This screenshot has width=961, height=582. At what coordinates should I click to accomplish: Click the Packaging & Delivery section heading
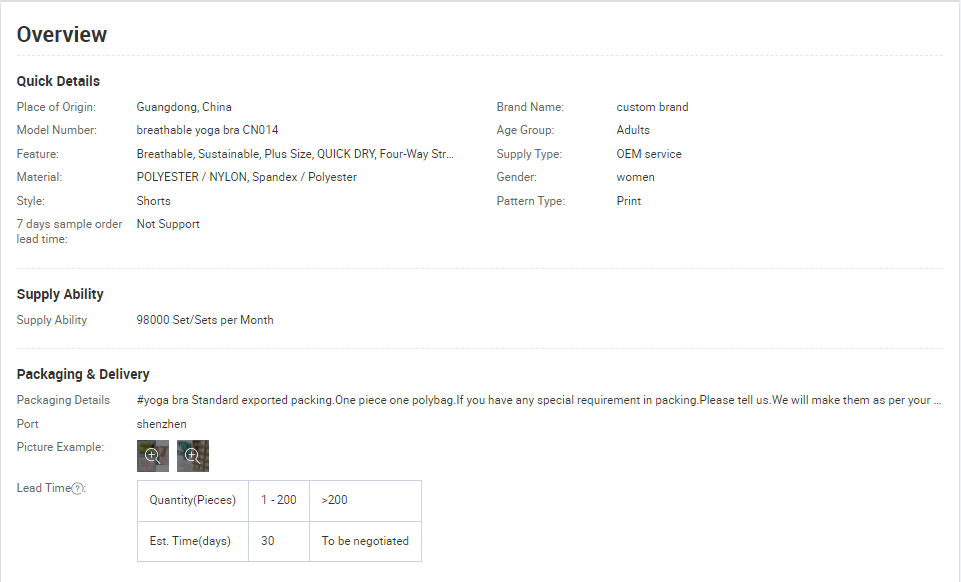83,374
